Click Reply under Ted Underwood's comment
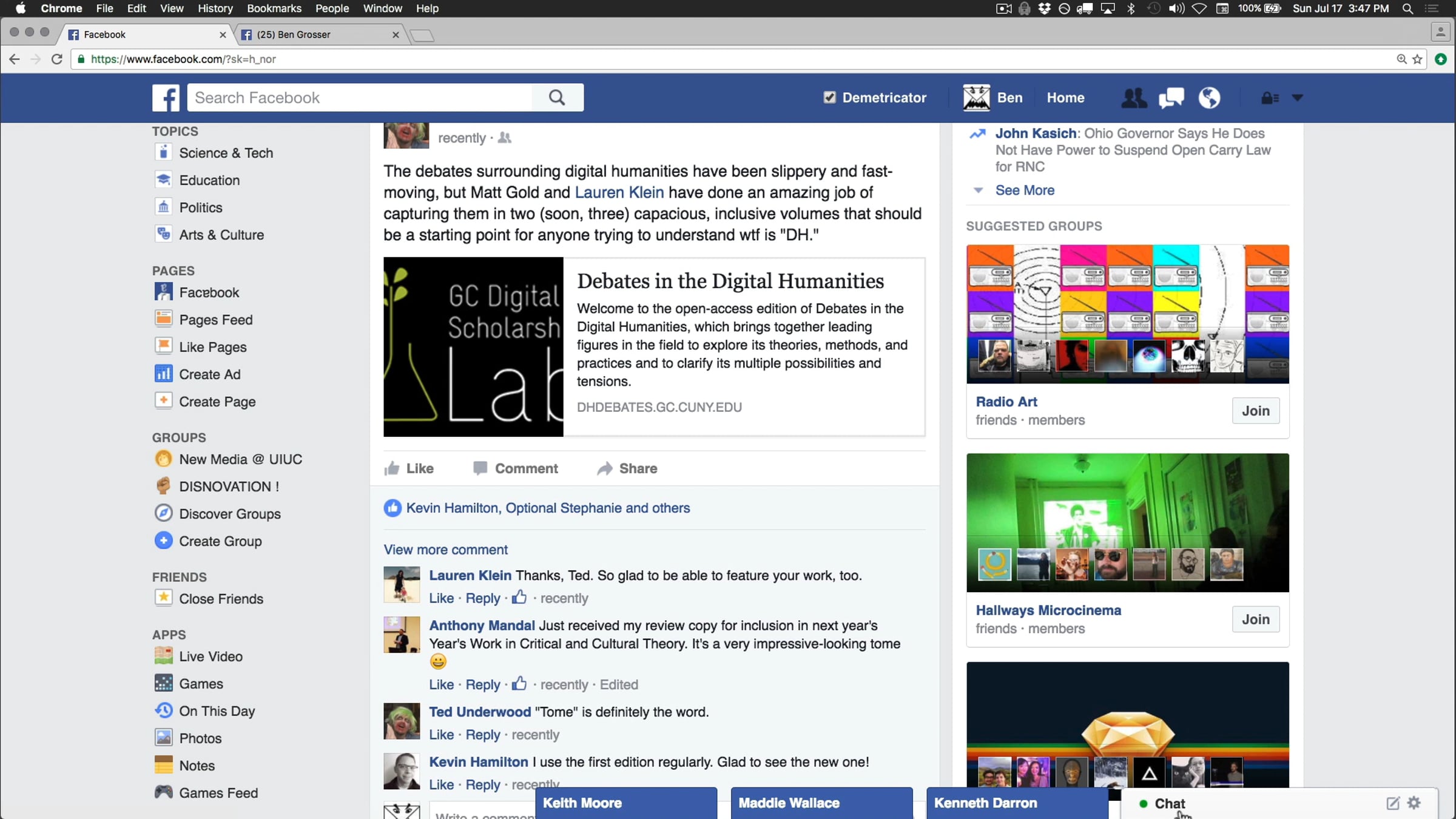This screenshot has width=1456, height=819. point(483,735)
